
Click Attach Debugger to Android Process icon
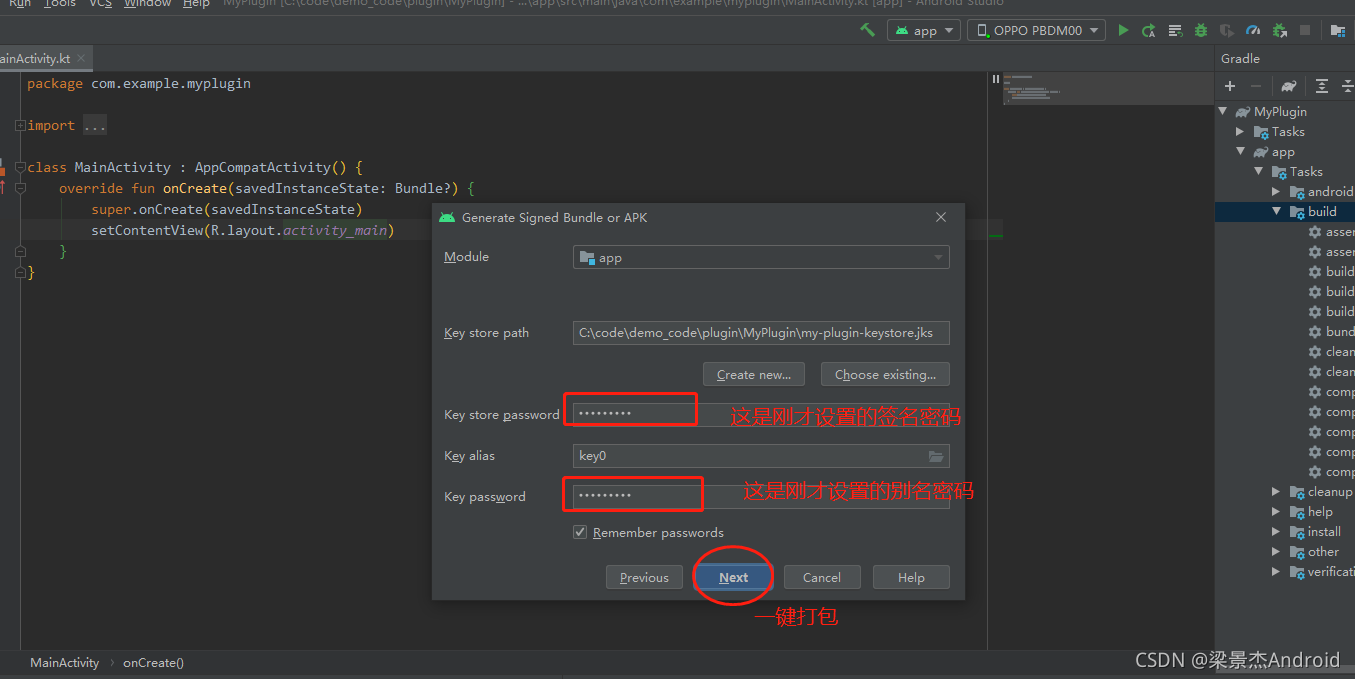coord(1279,30)
